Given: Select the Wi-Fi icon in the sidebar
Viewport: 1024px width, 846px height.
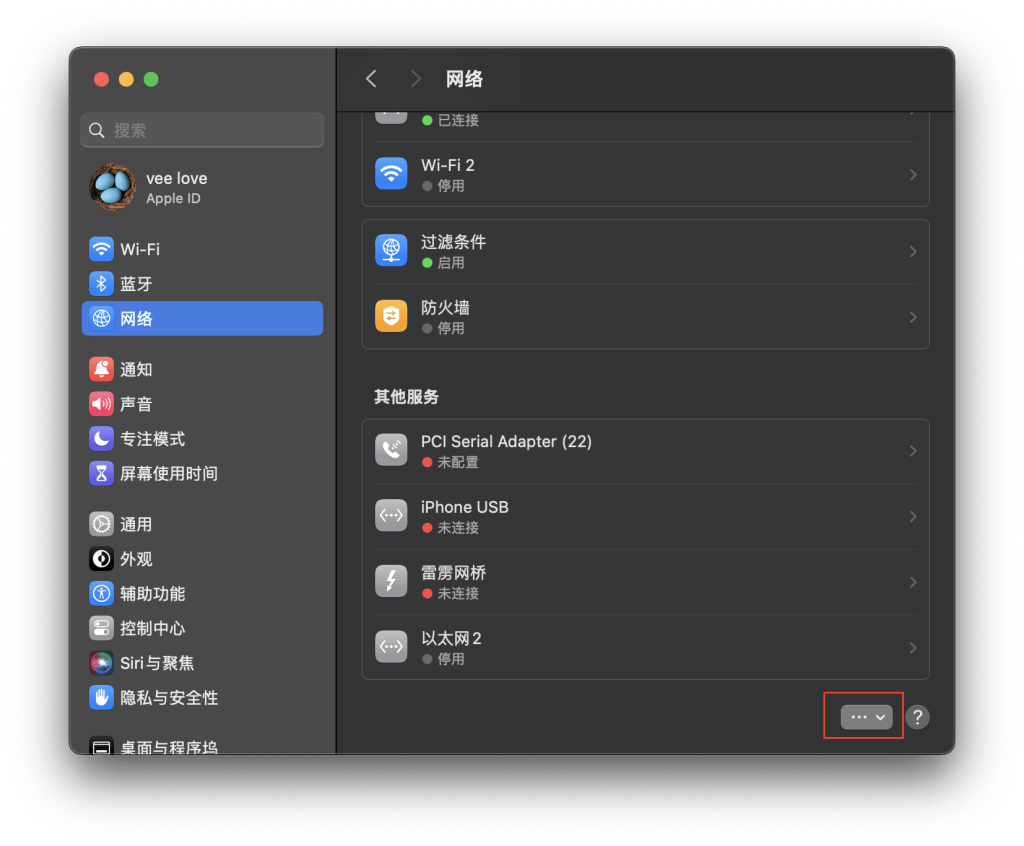Looking at the screenshot, I should click(x=101, y=248).
